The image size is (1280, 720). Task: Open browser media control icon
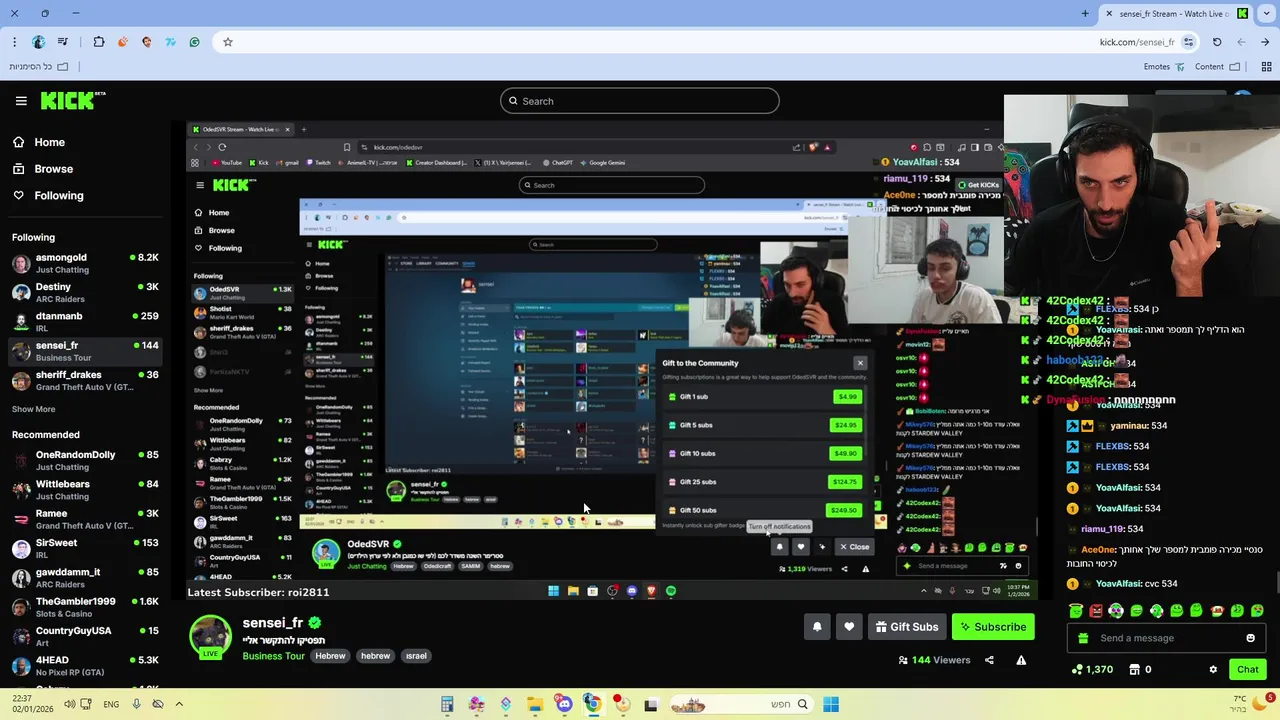(x=63, y=42)
